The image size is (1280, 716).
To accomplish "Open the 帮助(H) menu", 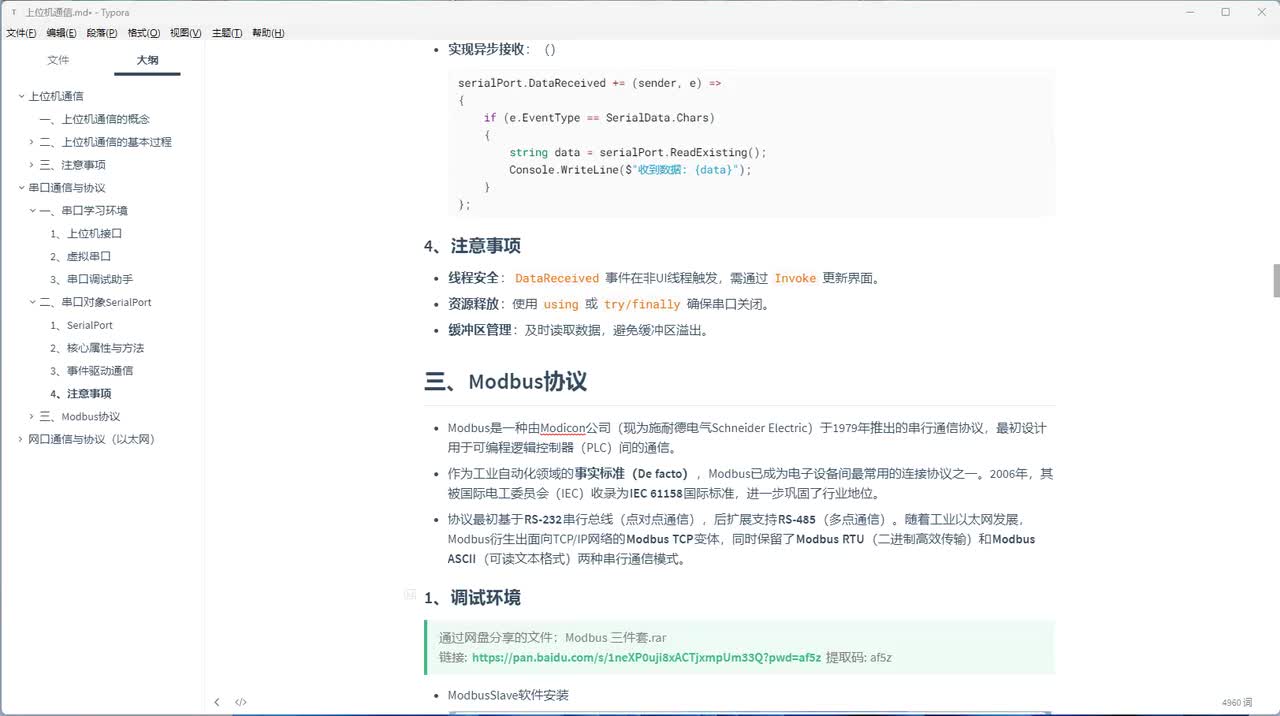I will tap(268, 33).
